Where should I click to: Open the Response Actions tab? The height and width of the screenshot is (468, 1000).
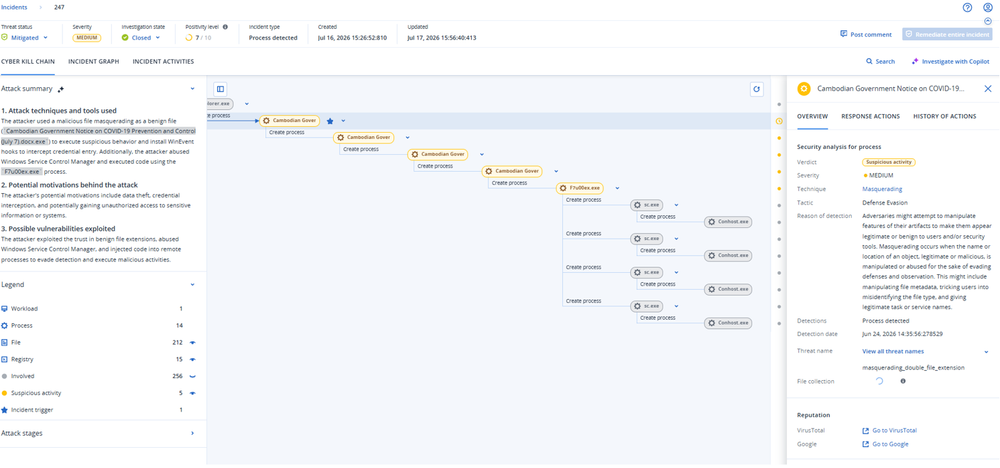pos(871,116)
